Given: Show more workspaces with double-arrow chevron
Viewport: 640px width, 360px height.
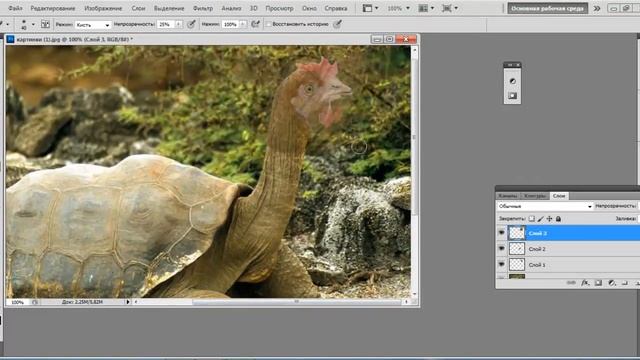Looking at the screenshot, I should point(597,8).
